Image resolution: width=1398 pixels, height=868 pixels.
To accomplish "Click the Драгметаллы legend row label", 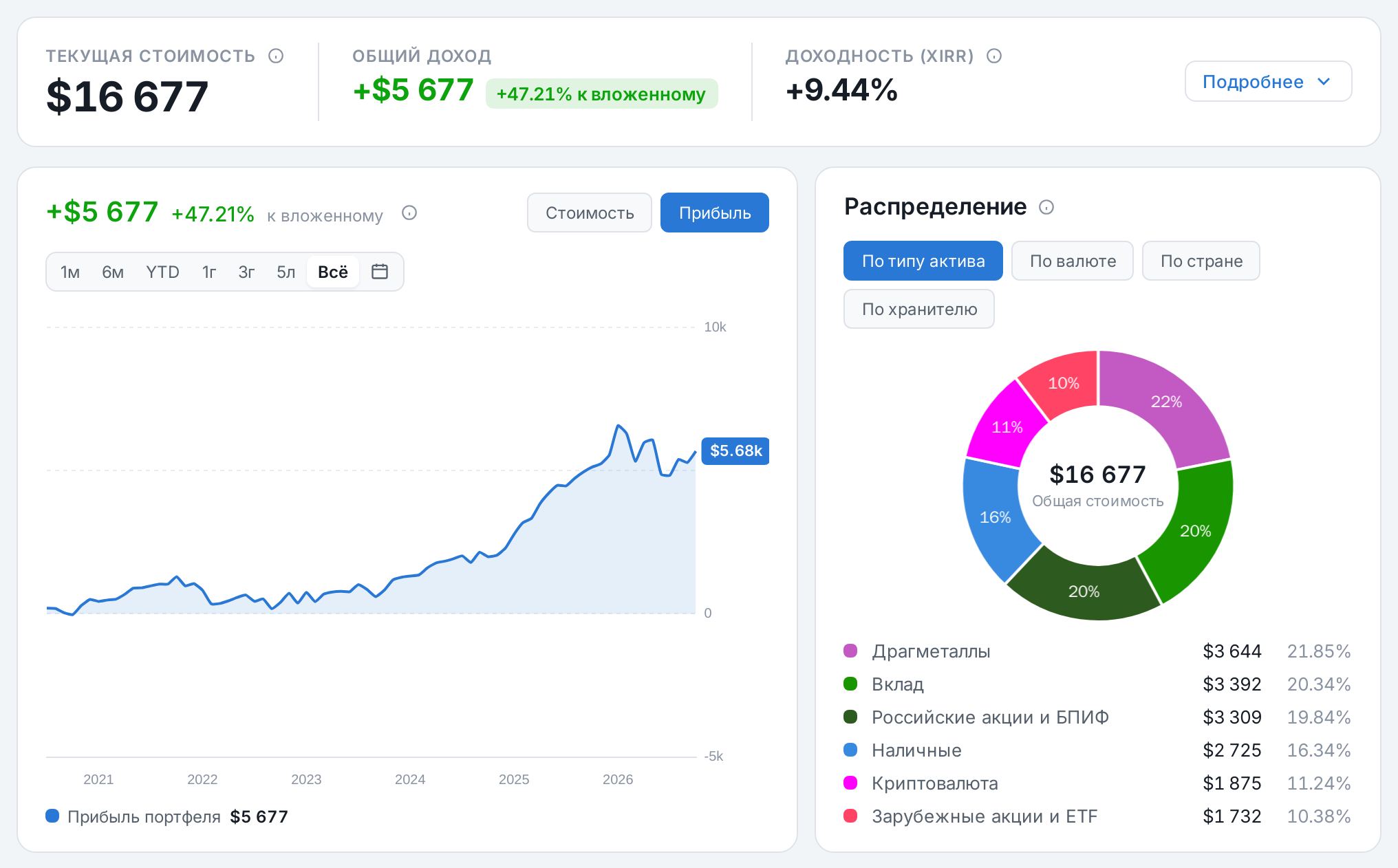I will pyautogui.click(x=931, y=651).
